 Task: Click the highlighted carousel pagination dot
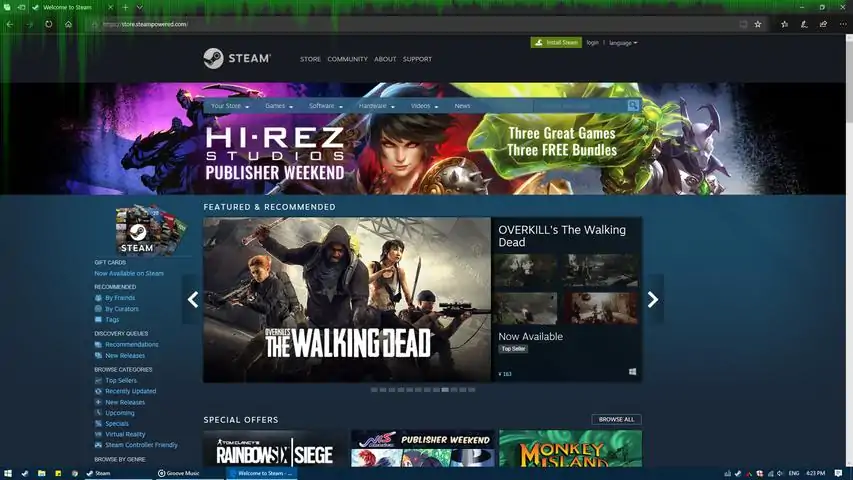(x=445, y=390)
